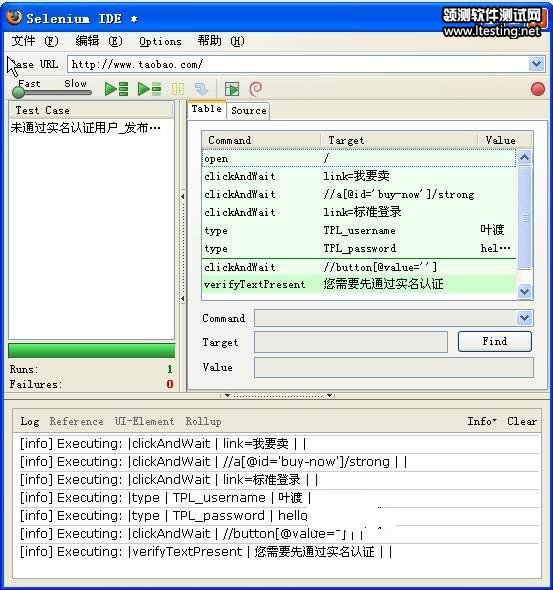Select the Rollup tab
Image resolution: width=553 pixels, height=590 pixels.
203,421
